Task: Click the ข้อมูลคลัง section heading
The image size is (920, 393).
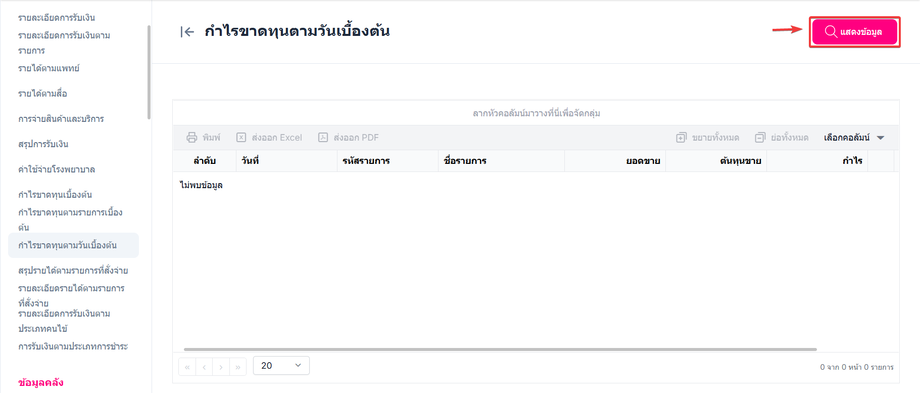Action: click(x=40, y=382)
